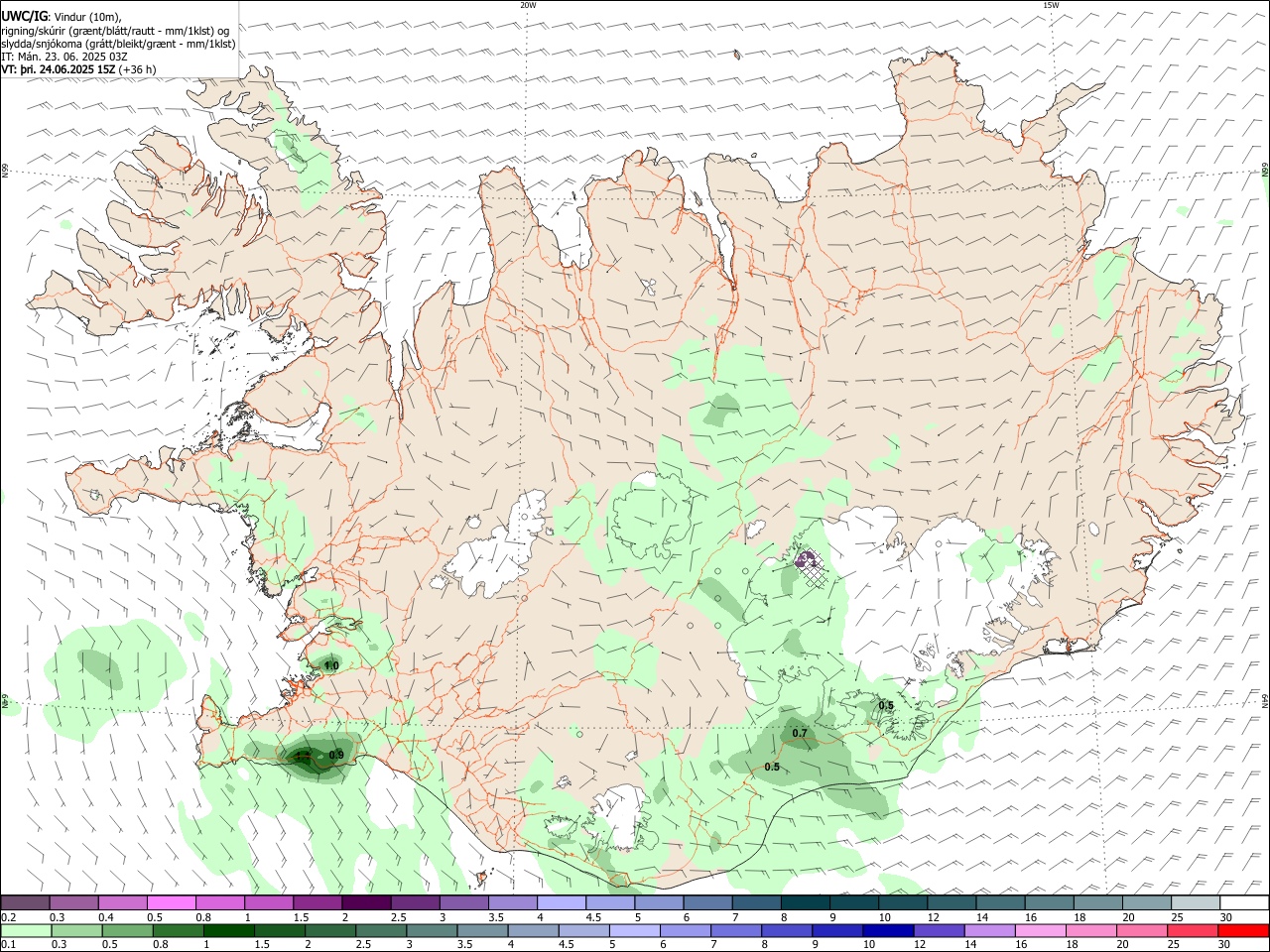Click the '0.7' precipitation value on the map
The height and width of the screenshot is (952, 1270).
(x=800, y=734)
